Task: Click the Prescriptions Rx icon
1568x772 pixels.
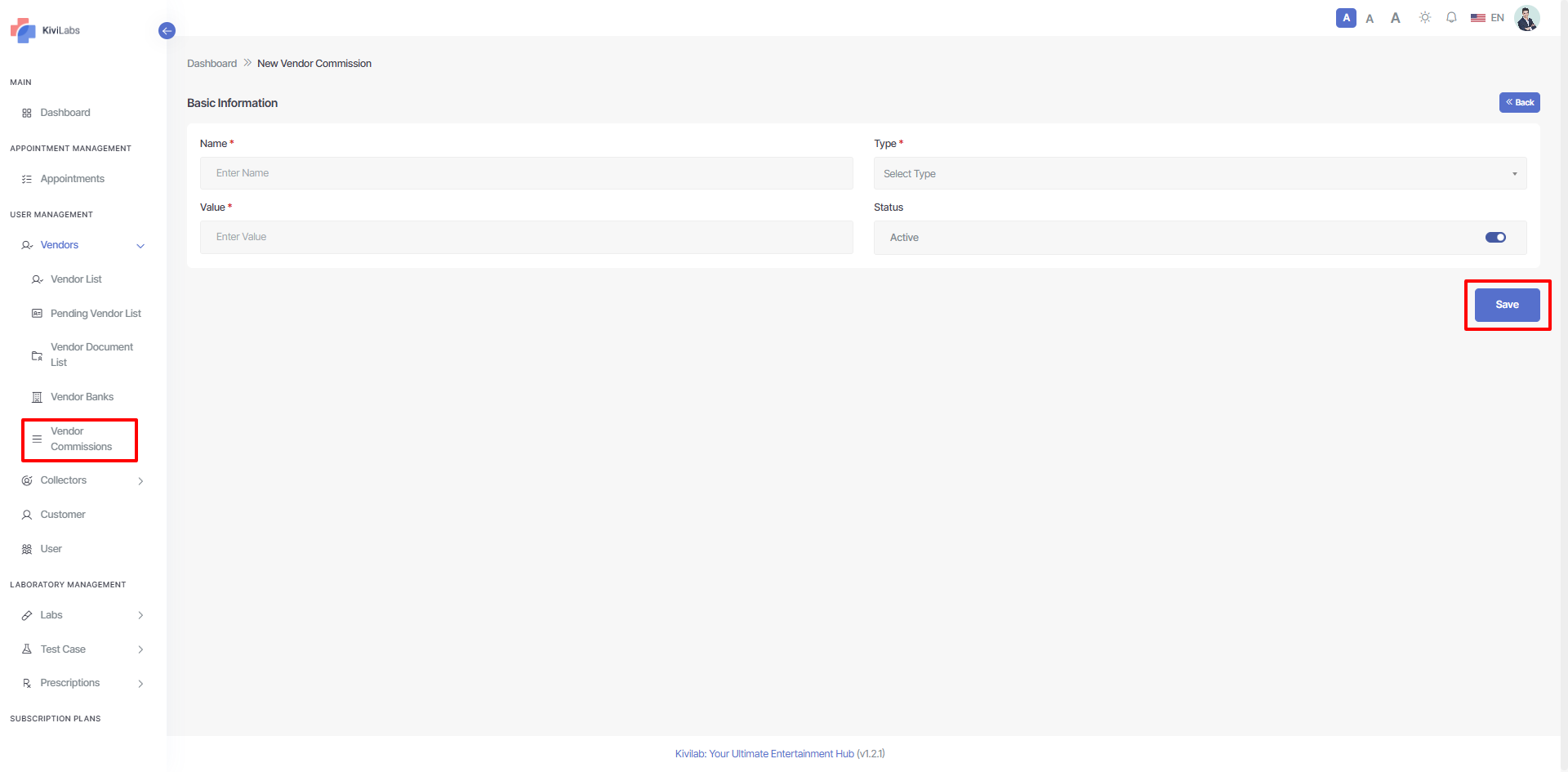Action: tap(27, 683)
